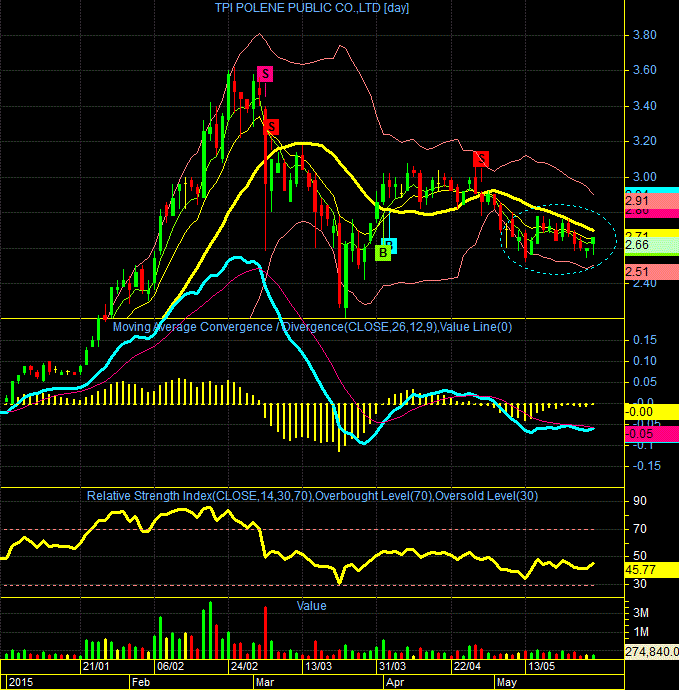The height and width of the screenshot is (691, 689).
Task: Click the cyan B buy signal marker
Action: [x=392, y=245]
